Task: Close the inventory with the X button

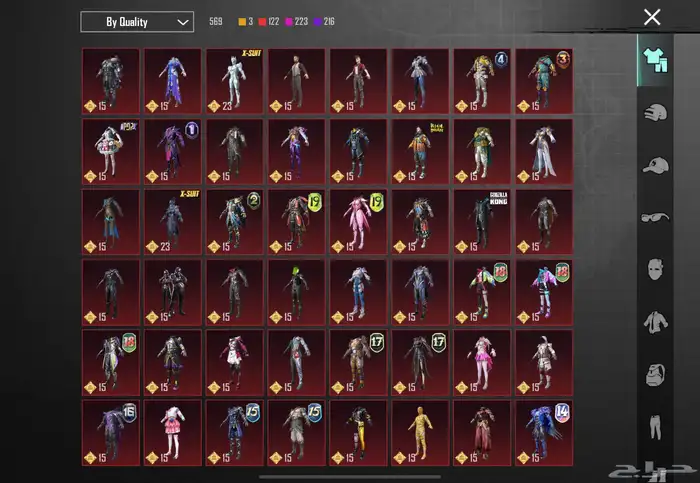Action: click(x=652, y=17)
